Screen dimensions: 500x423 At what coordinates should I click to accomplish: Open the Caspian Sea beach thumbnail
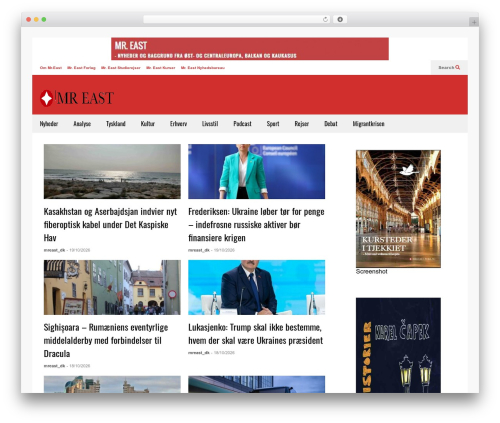(112, 171)
